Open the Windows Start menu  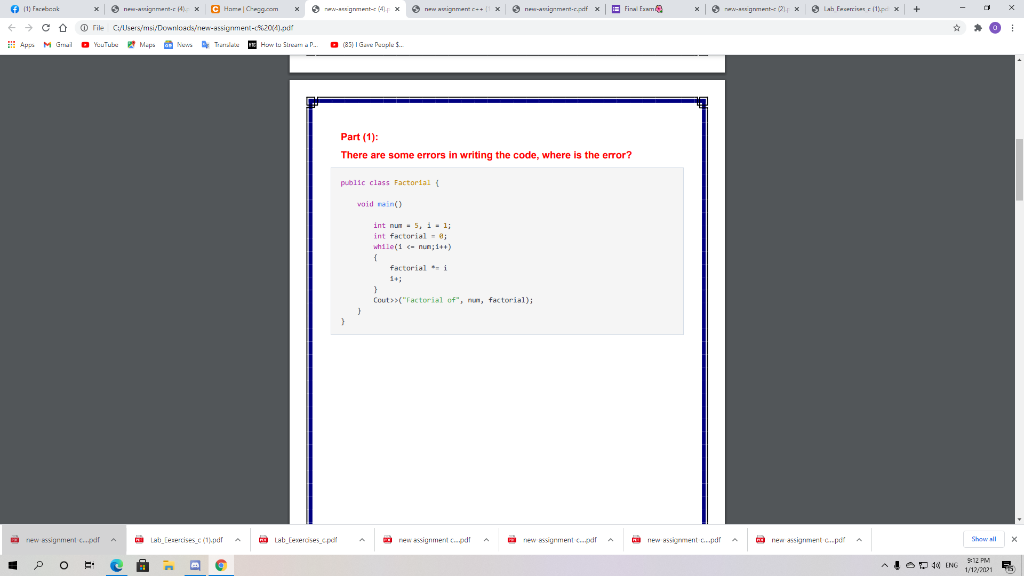(x=12, y=566)
